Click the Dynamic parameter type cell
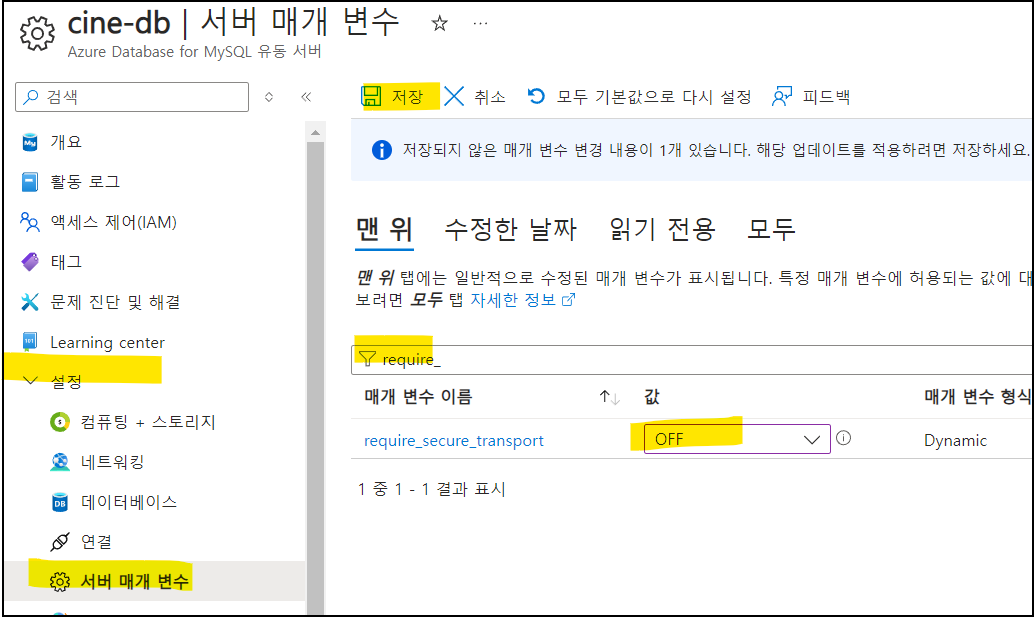This screenshot has width=1034, height=617. 956,440
